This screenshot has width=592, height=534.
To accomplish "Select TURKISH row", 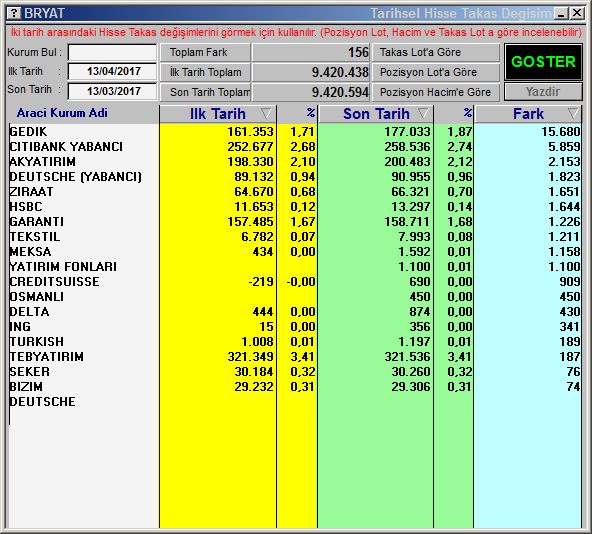I will (37, 342).
